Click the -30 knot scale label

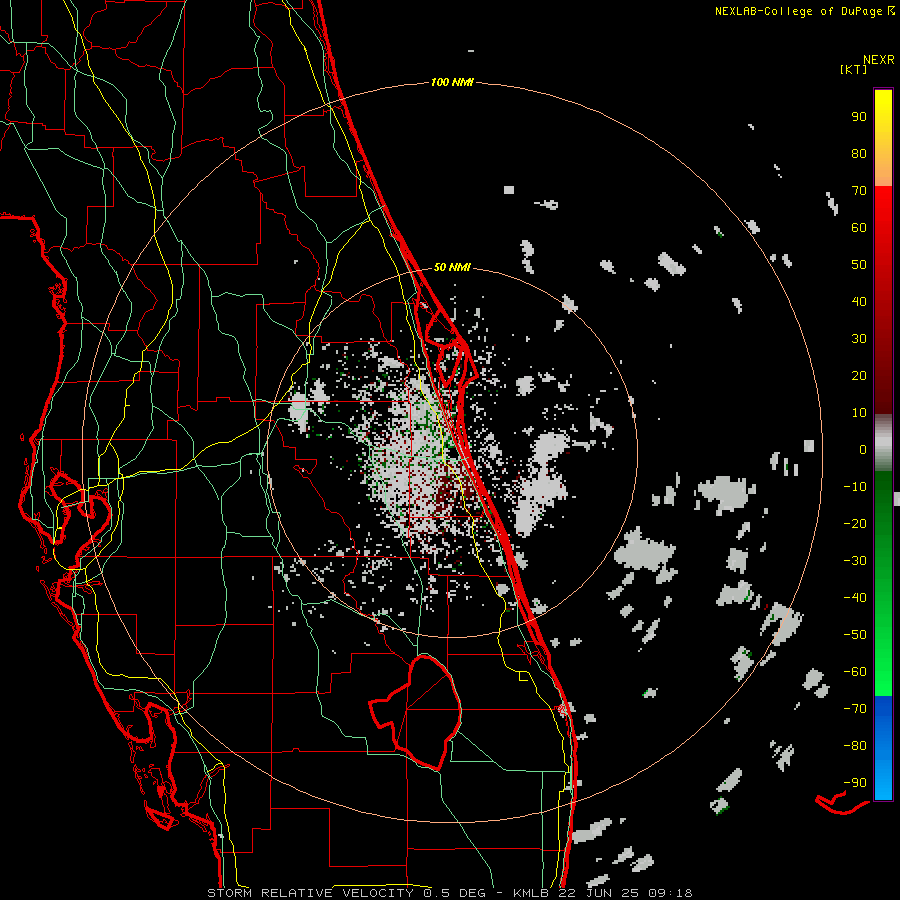click(x=855, y=561)
